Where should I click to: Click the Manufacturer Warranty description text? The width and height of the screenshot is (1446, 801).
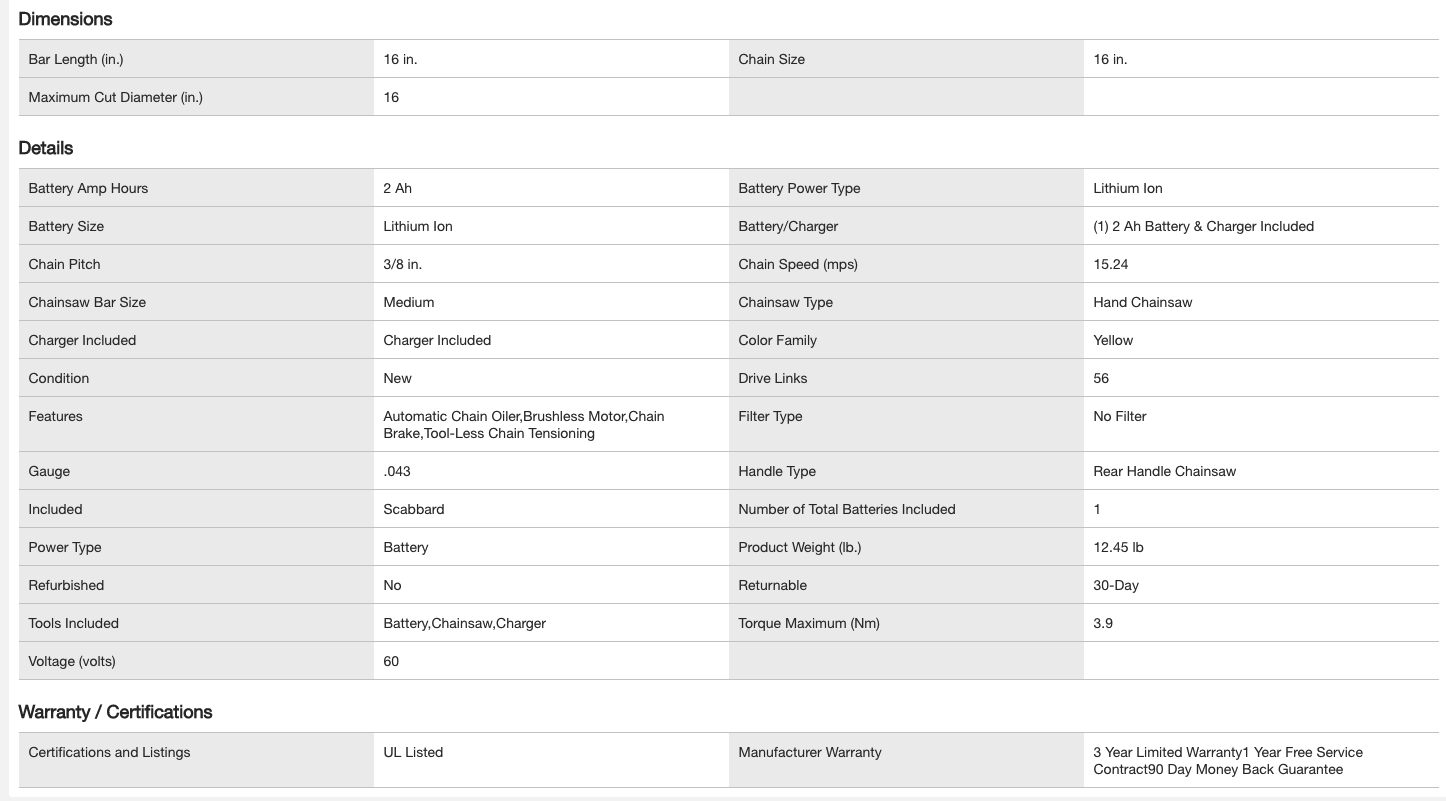click(x=1227, y=761)
